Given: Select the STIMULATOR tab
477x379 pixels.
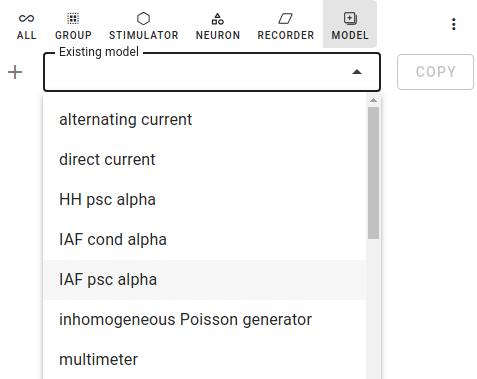Looking at the screenshot, I should tap(143, 25).
